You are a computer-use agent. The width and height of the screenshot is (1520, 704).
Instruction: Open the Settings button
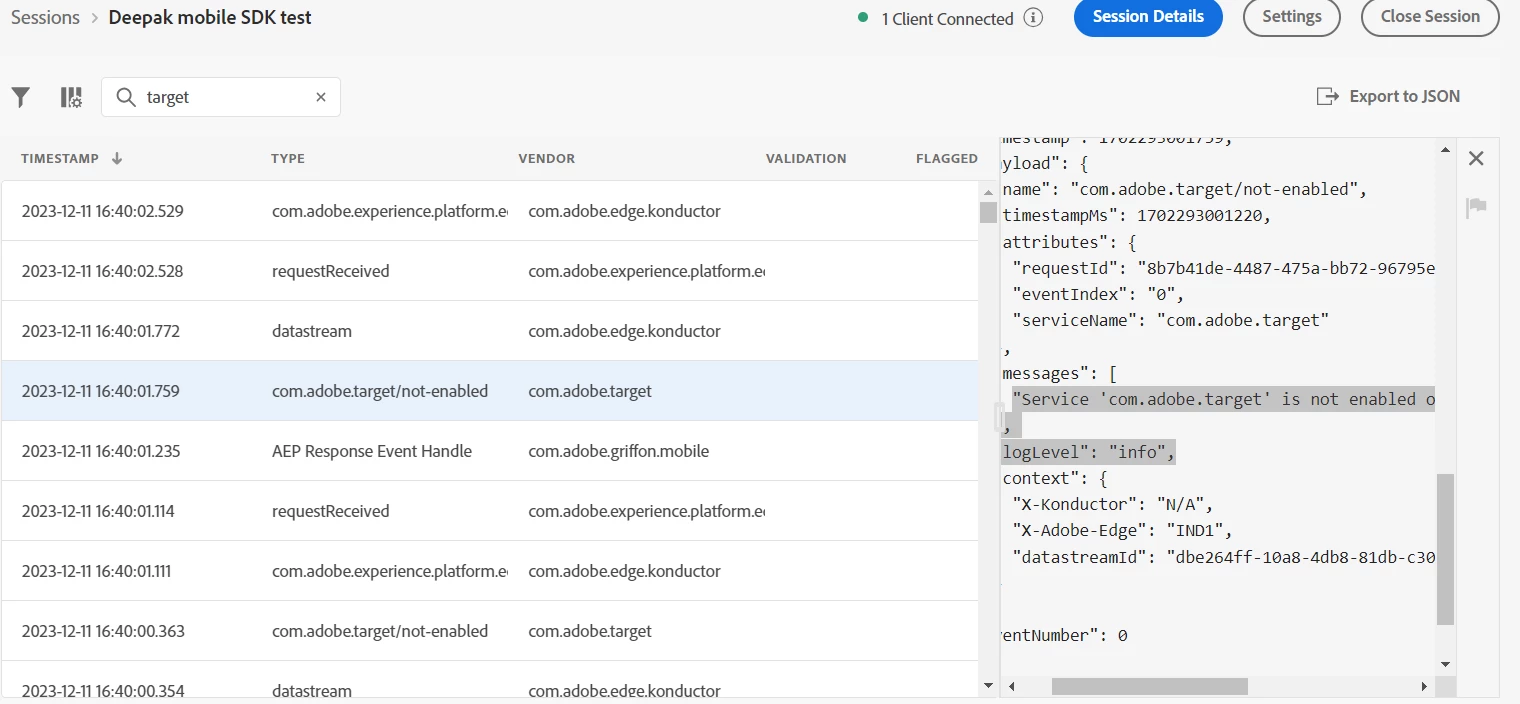click(1292, 17)
